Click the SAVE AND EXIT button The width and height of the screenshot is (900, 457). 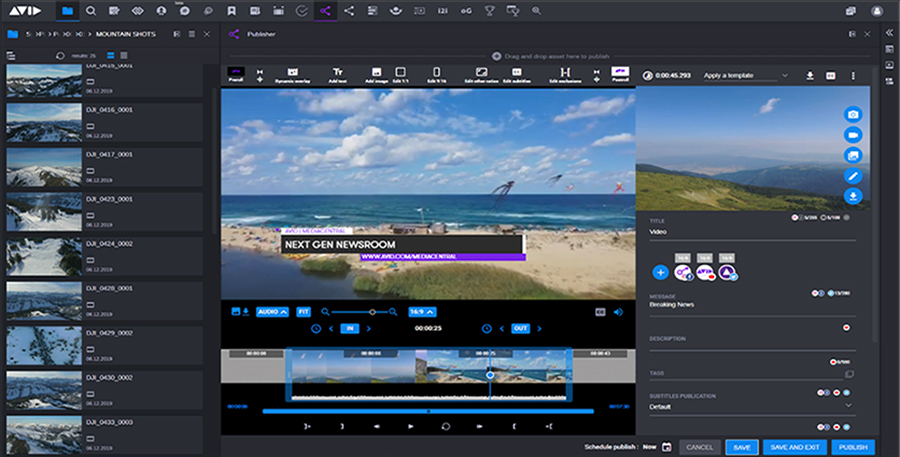point(795,447)
